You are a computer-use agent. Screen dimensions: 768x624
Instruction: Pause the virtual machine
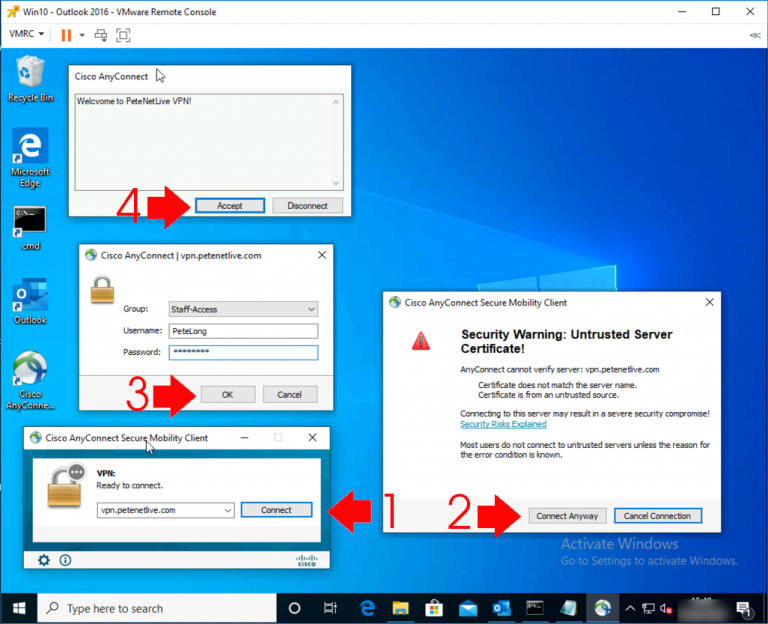click(x=66, y=35)
